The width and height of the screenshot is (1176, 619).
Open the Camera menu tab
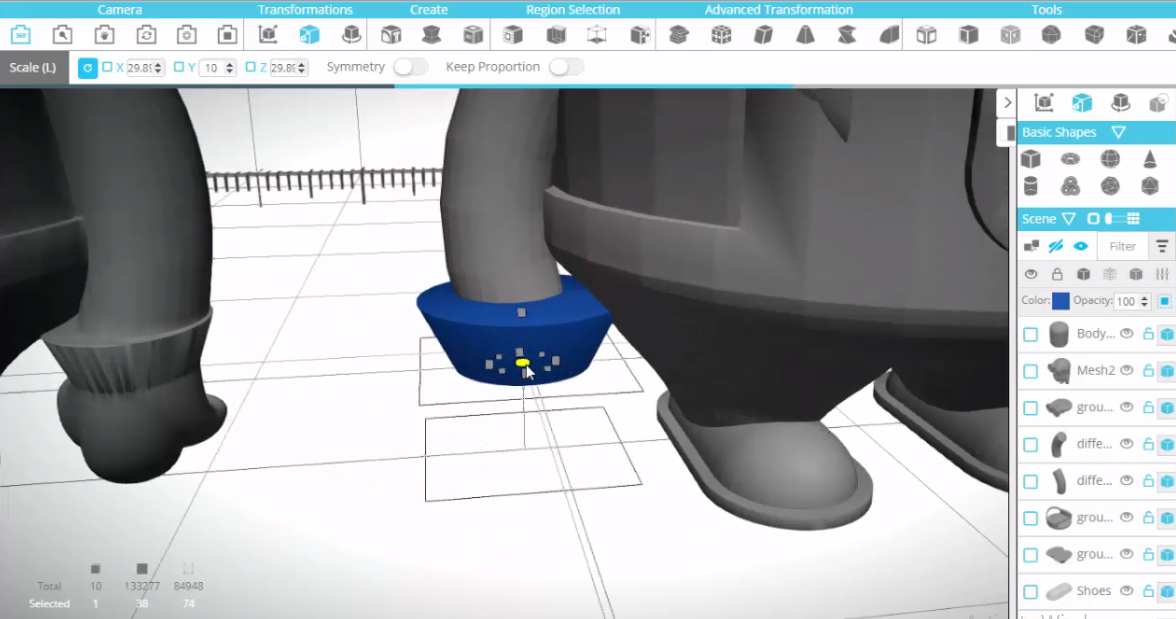(119, 10)
